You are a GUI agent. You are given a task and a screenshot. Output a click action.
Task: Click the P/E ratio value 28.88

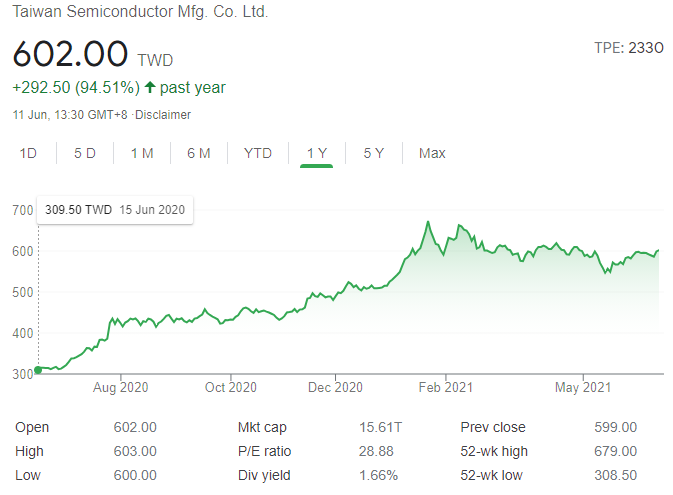376,451
